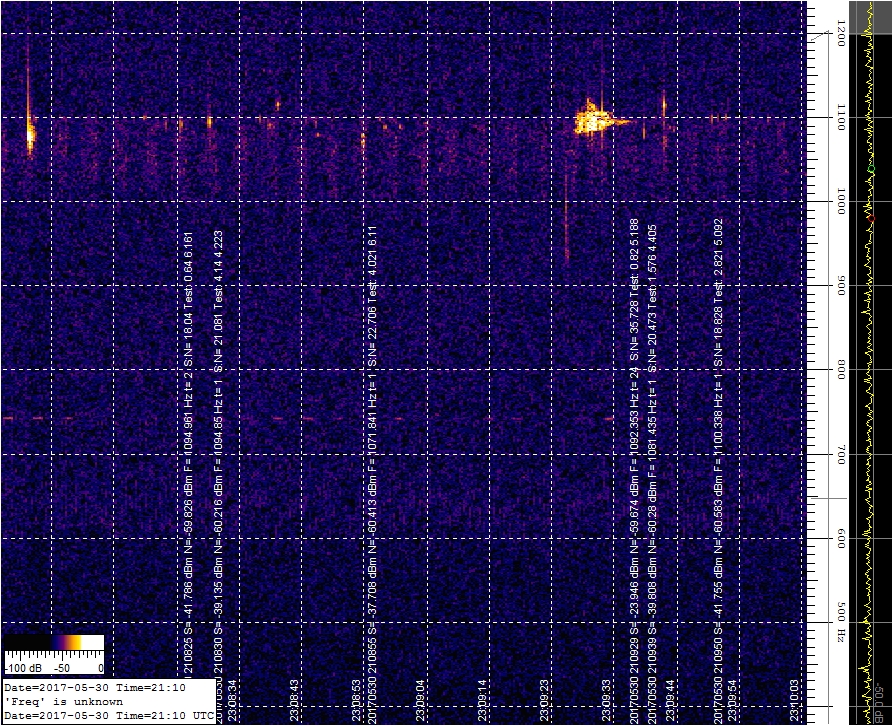Image resolution: width=893 pixels, height=726 pixels.
Task: Click the -50.0 dB amplitude label
Action: pos(879,702)
